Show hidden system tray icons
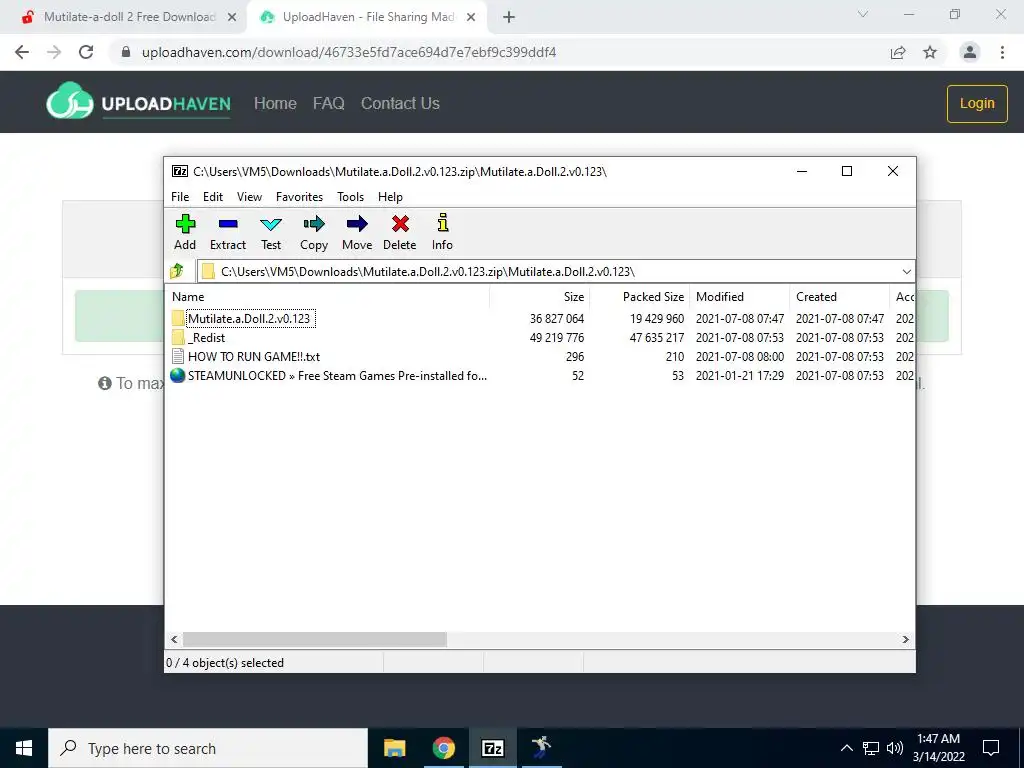Viewport: 1024px width, 768px height. tap(846, 748)
